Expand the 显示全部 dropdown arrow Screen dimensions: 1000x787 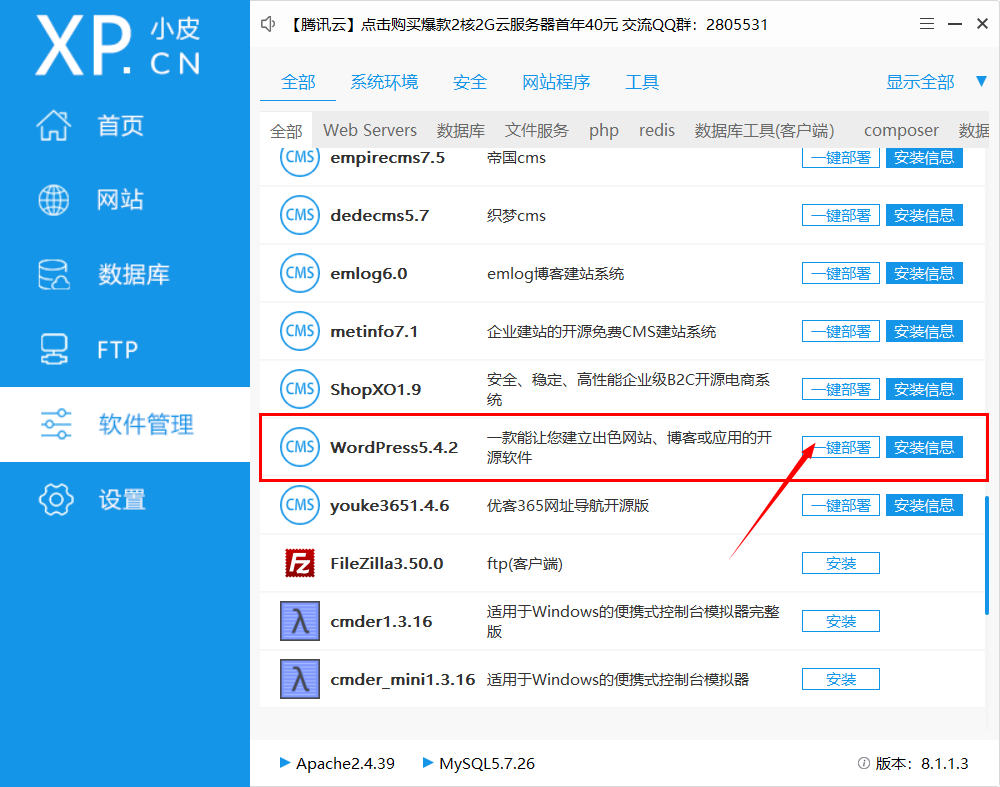click(982, 82)
